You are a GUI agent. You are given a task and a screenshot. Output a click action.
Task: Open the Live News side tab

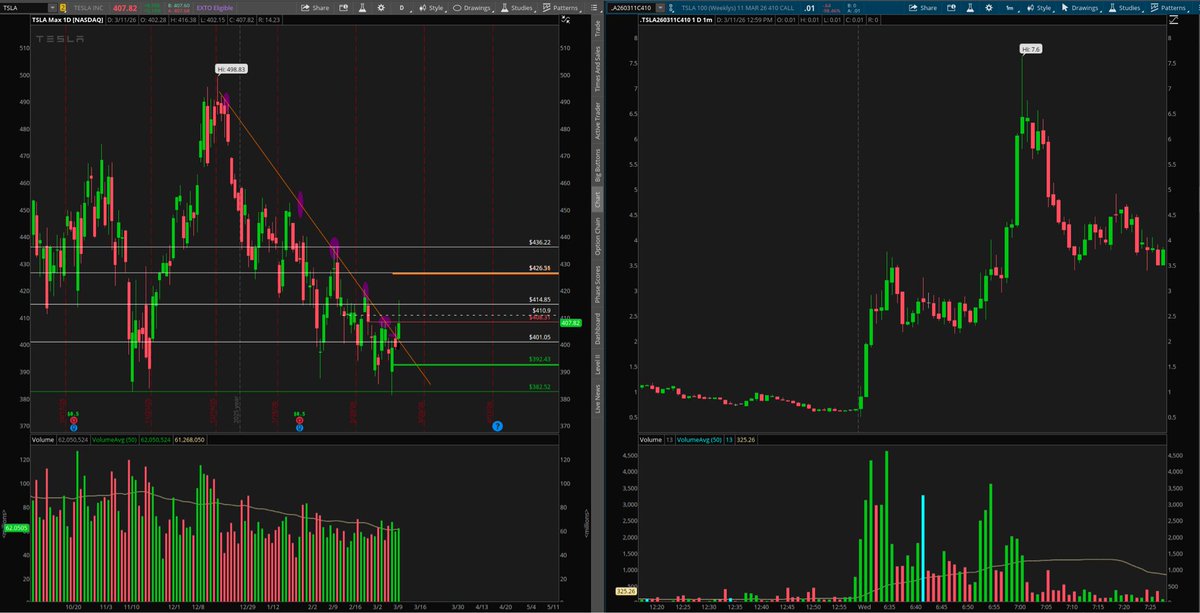(x=598, y=399)
